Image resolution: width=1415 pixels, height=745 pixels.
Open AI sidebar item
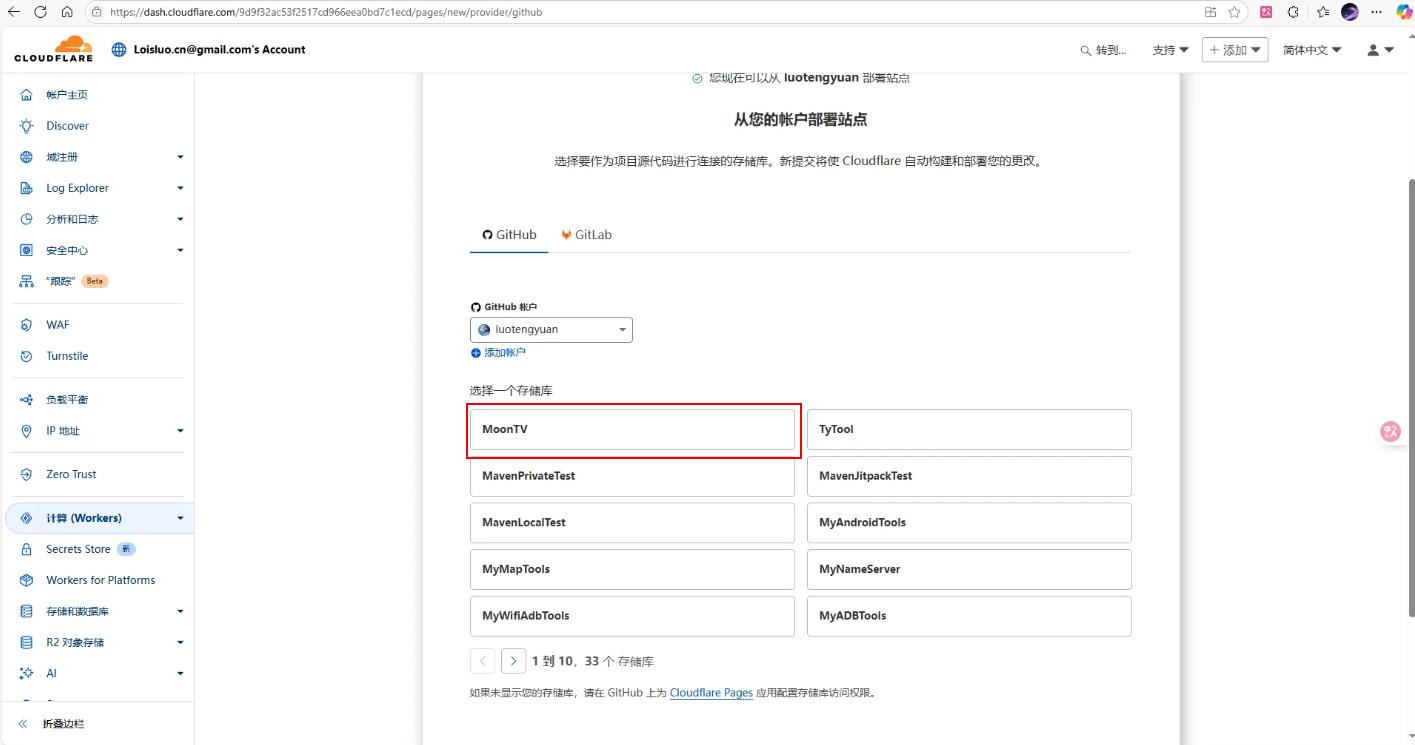(97, 673)
